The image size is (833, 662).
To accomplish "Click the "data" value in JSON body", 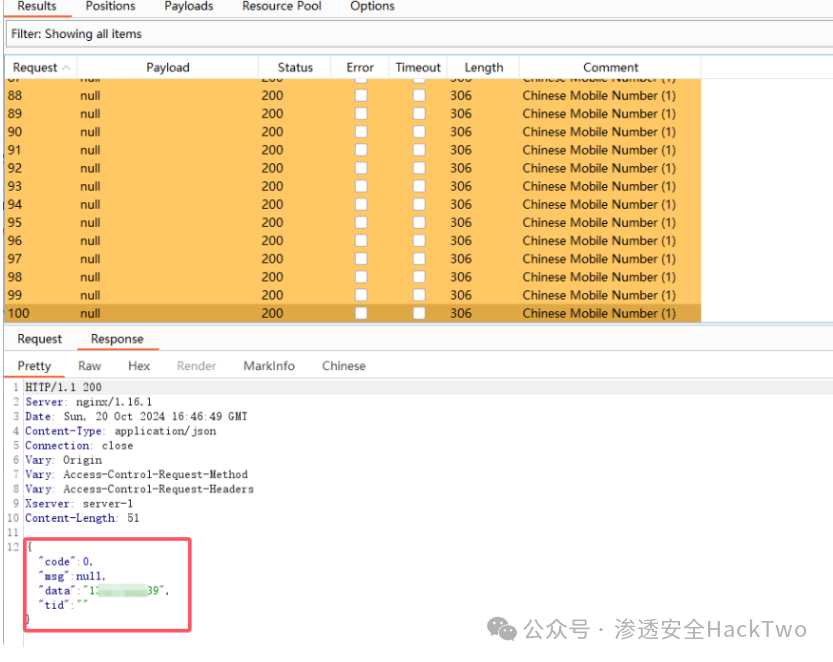I will point(126,590).
